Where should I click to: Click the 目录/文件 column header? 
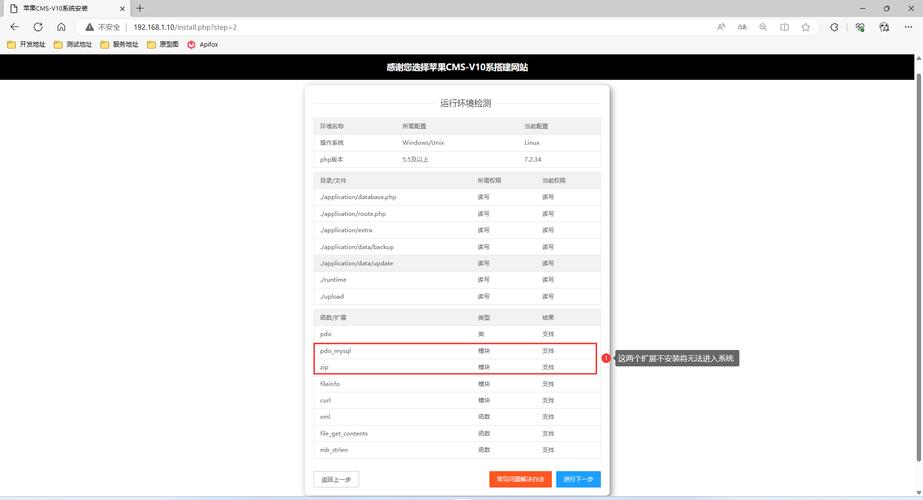tap(333, 180)
